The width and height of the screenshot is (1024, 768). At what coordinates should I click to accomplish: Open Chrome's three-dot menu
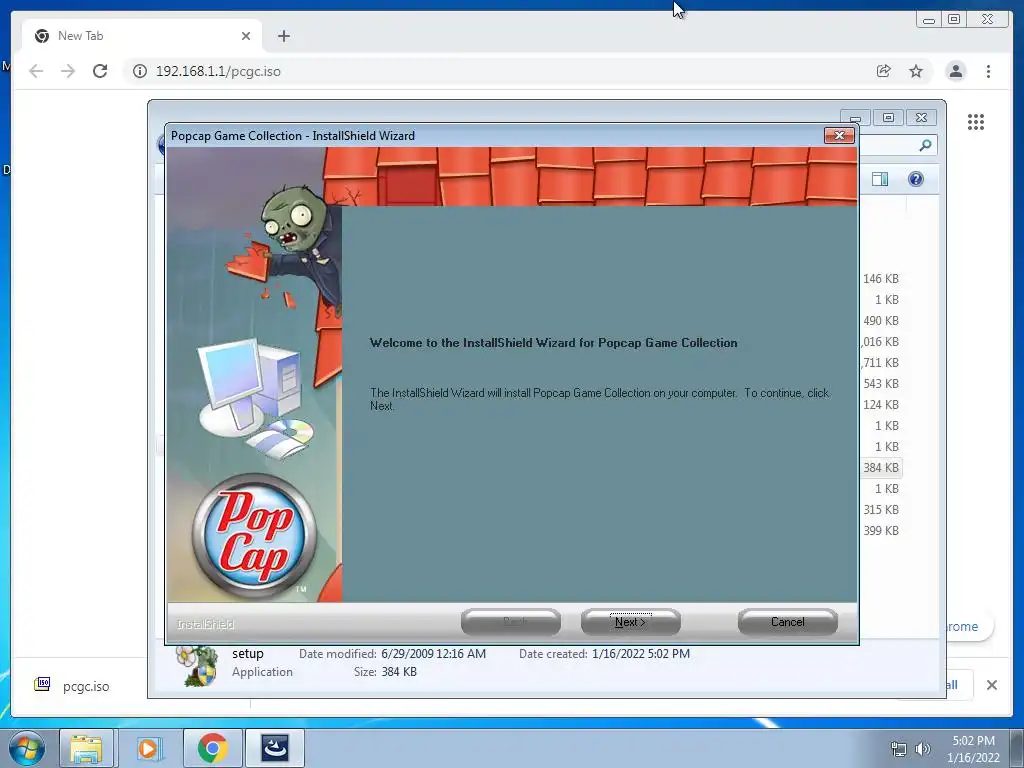pyautogui.click(x=988, y=71)
